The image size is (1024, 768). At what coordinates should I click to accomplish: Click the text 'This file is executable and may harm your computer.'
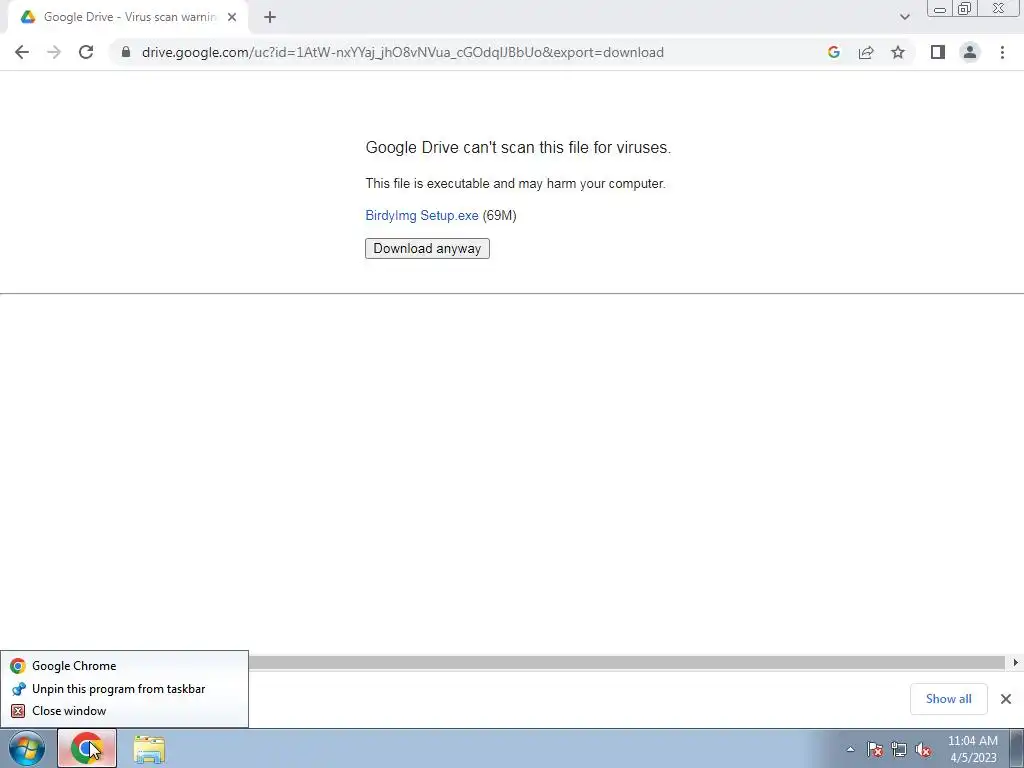515,184
